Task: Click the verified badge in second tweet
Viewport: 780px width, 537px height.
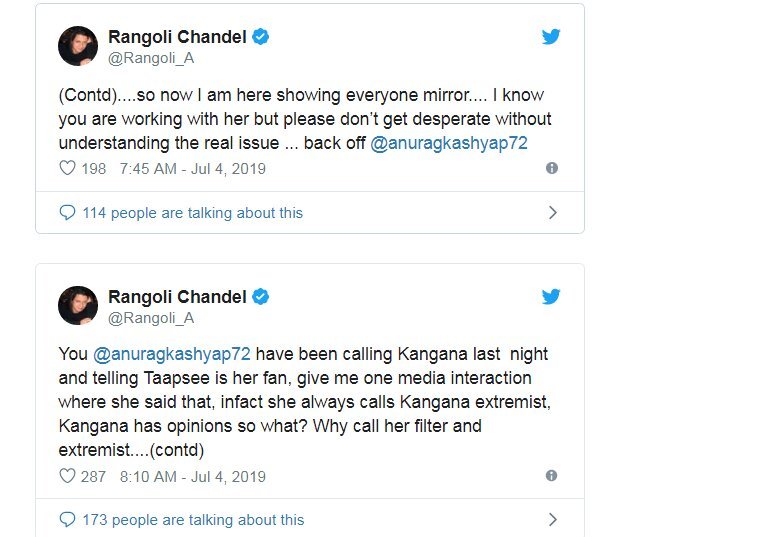Action: point(260,297)
